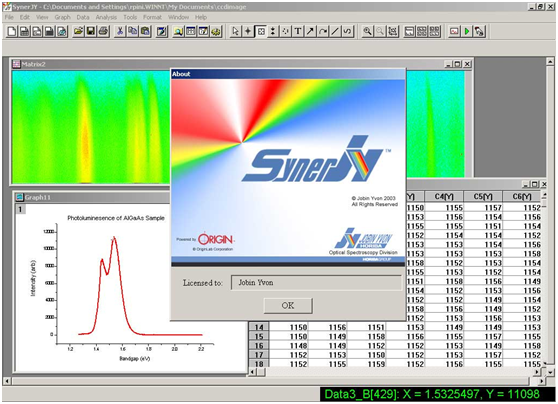Screen dimensions: 558x404
Task: Select the Line drawing tool
Action: click(335, 32)
